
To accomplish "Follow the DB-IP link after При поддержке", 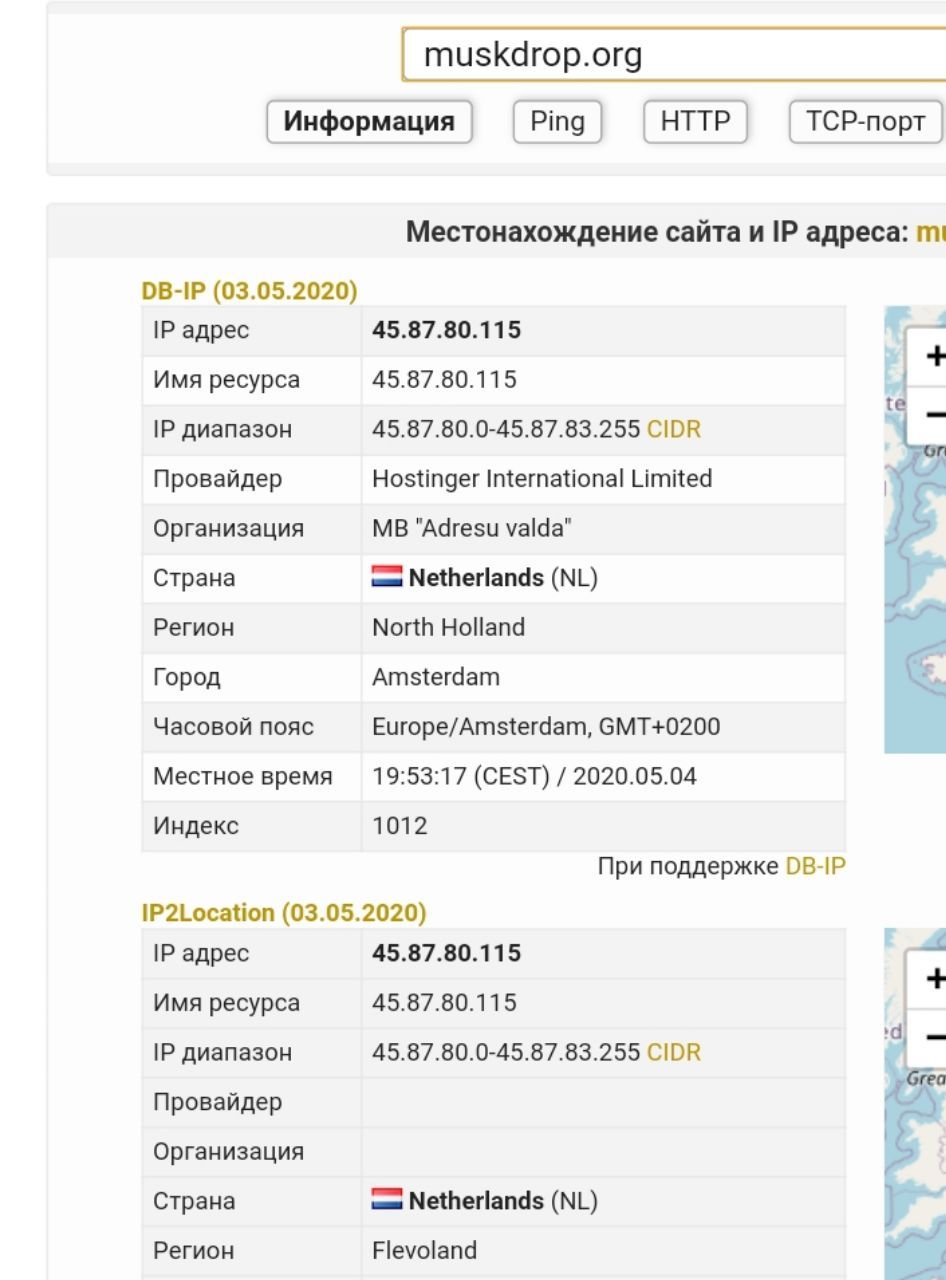I will [815, 867].
